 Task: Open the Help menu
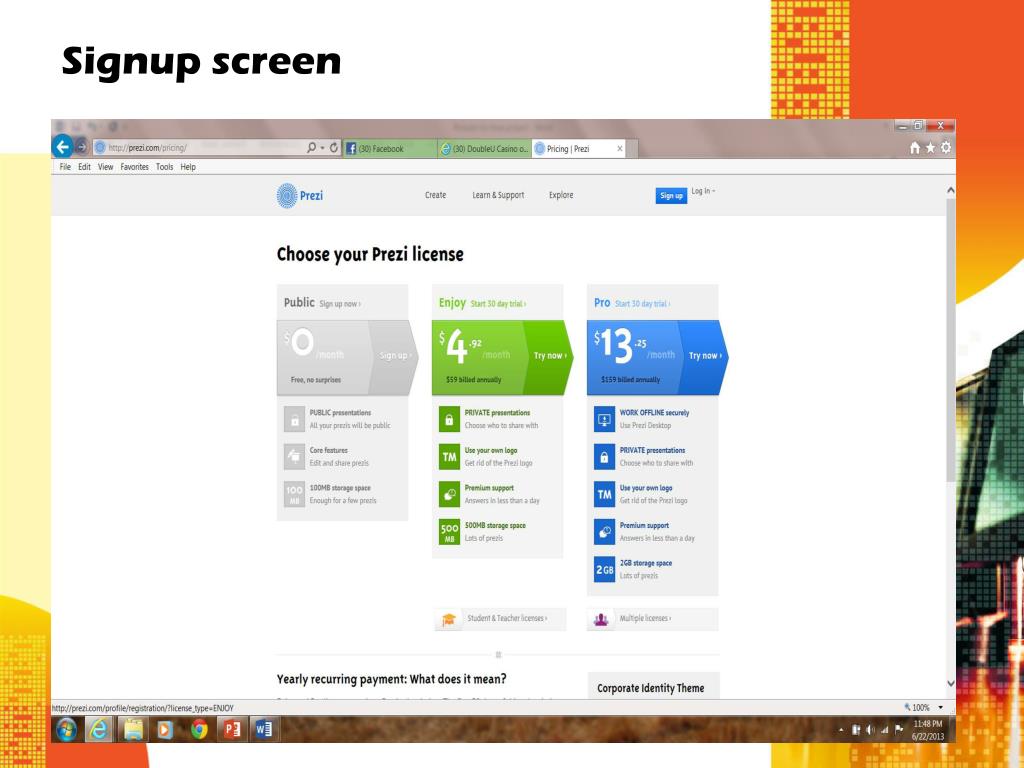click(x=188, y=167)
